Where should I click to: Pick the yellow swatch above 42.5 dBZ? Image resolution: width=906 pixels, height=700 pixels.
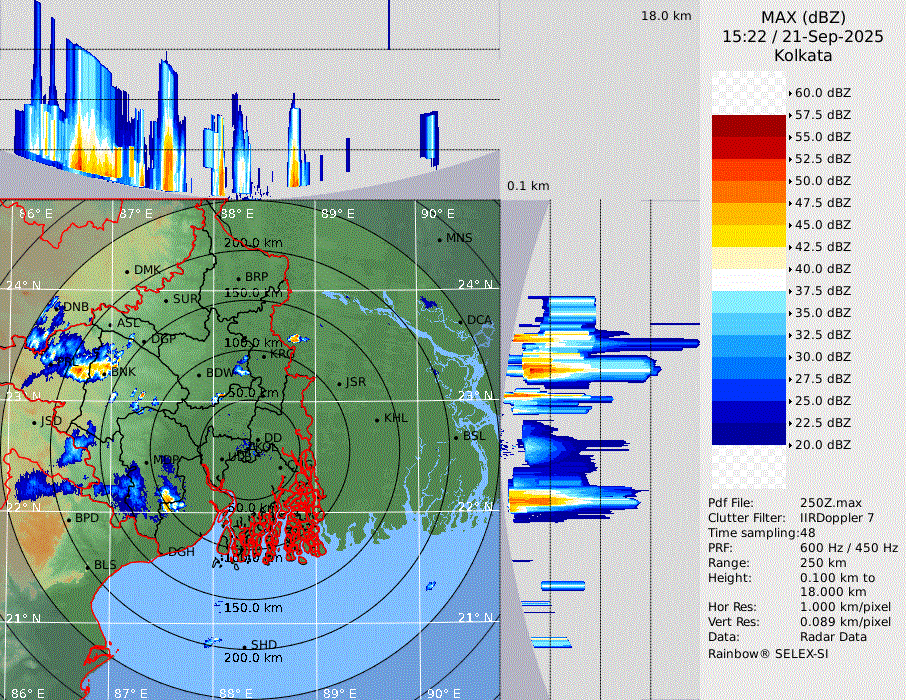point(749,236)
